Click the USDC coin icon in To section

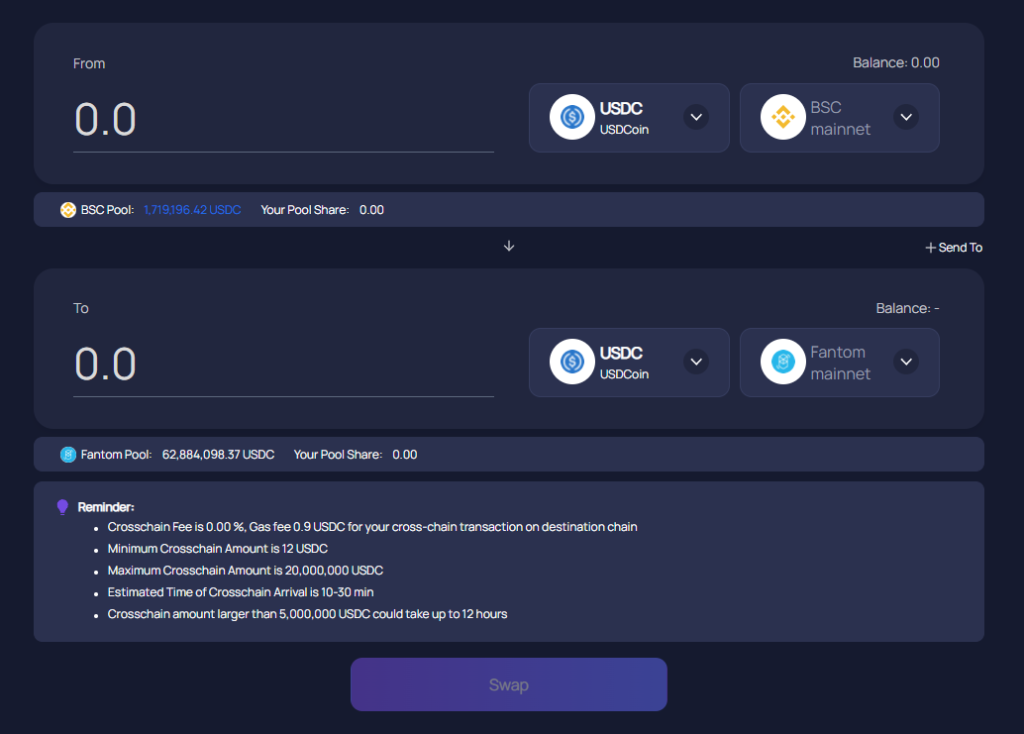coord(572,362)
